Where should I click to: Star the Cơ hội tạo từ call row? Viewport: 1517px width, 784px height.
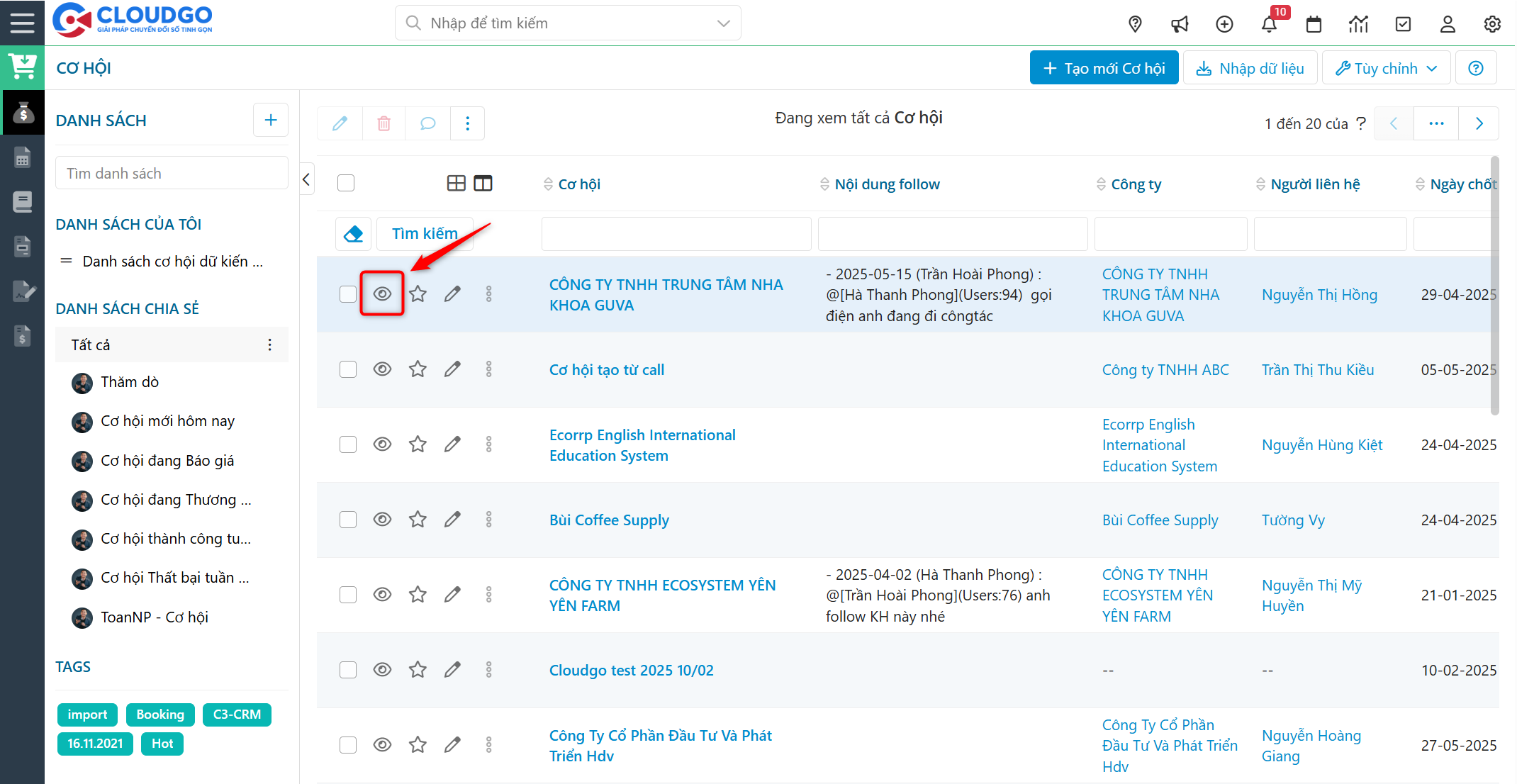[x=418, y=369]
